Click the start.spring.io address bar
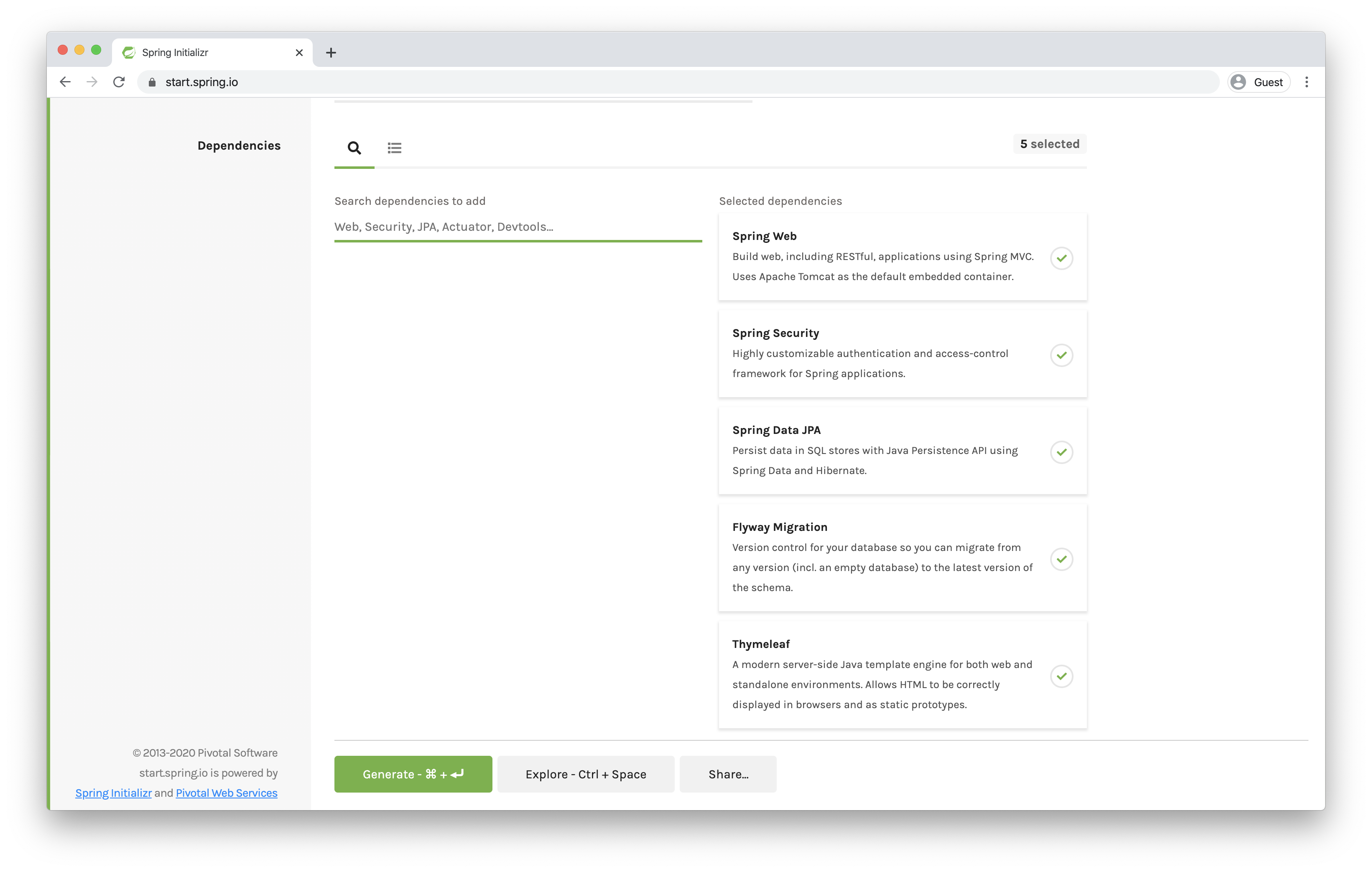The image size is (1372, 872). click(678, 82)
